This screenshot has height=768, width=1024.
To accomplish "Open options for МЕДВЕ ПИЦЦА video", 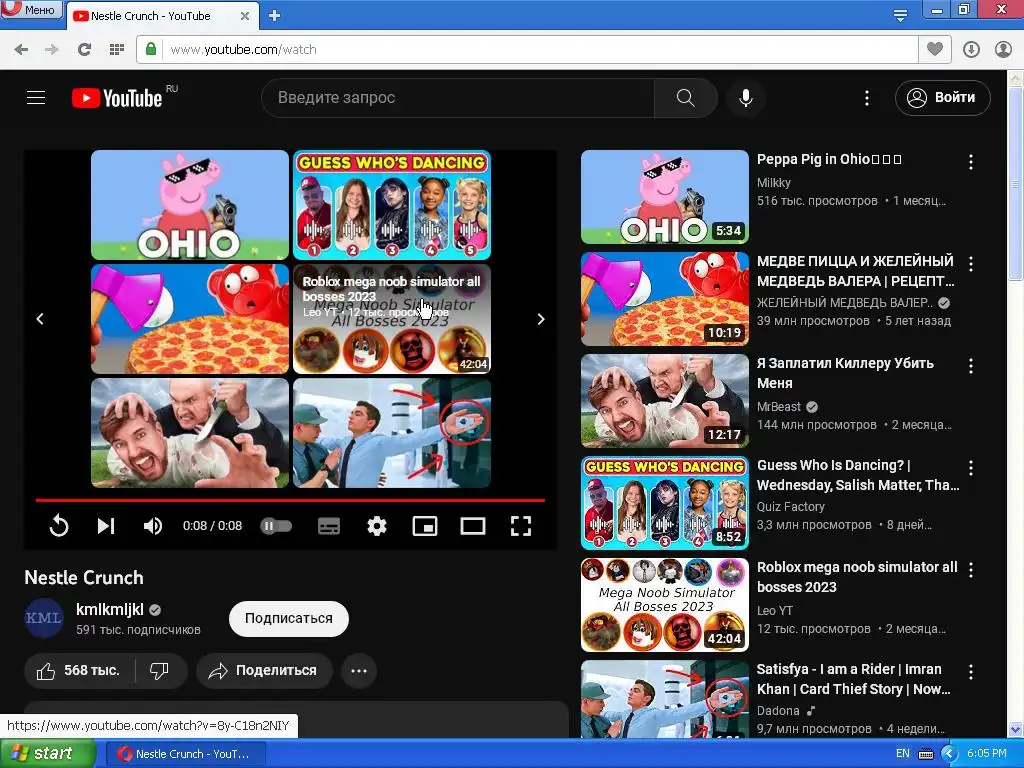I will point(971,264).
